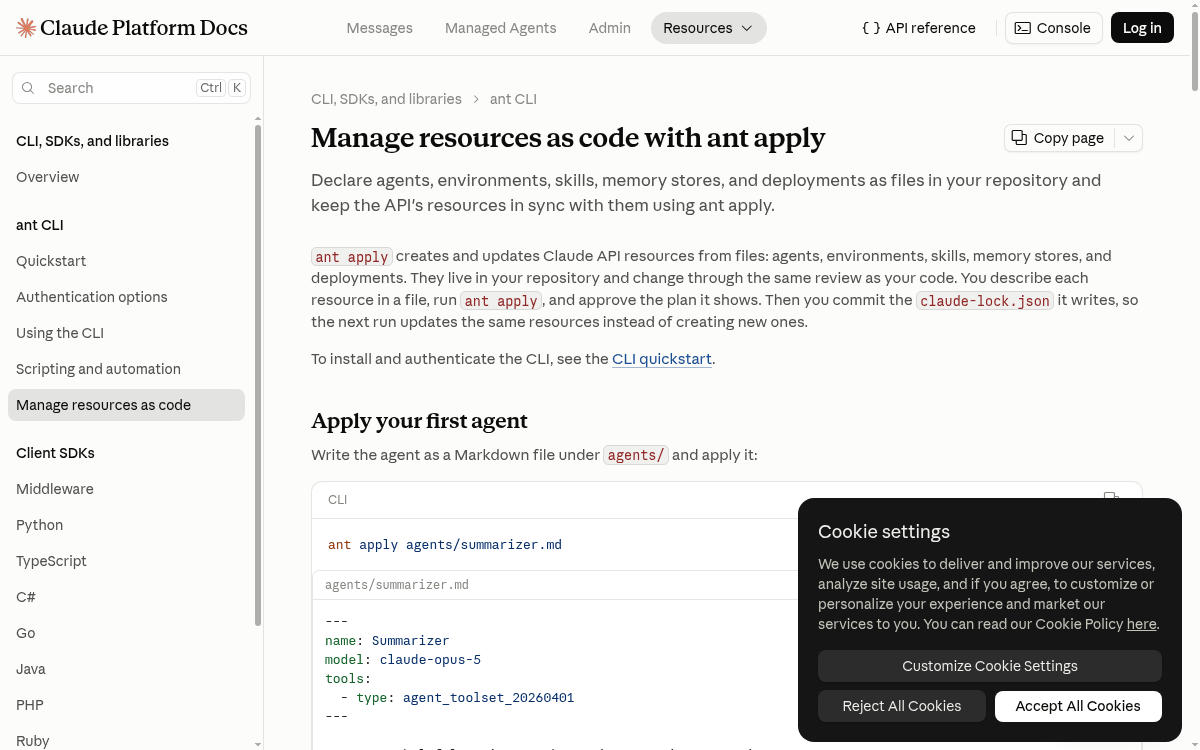Click the search magnifier icon
This screenshot has height=750, width=1200.
[x=28, y=88]
